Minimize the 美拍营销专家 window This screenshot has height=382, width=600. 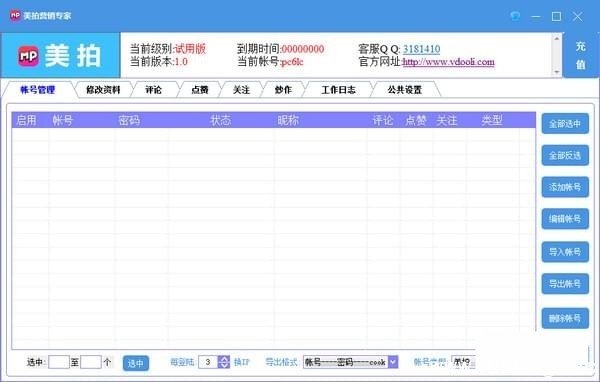(536, 16)
